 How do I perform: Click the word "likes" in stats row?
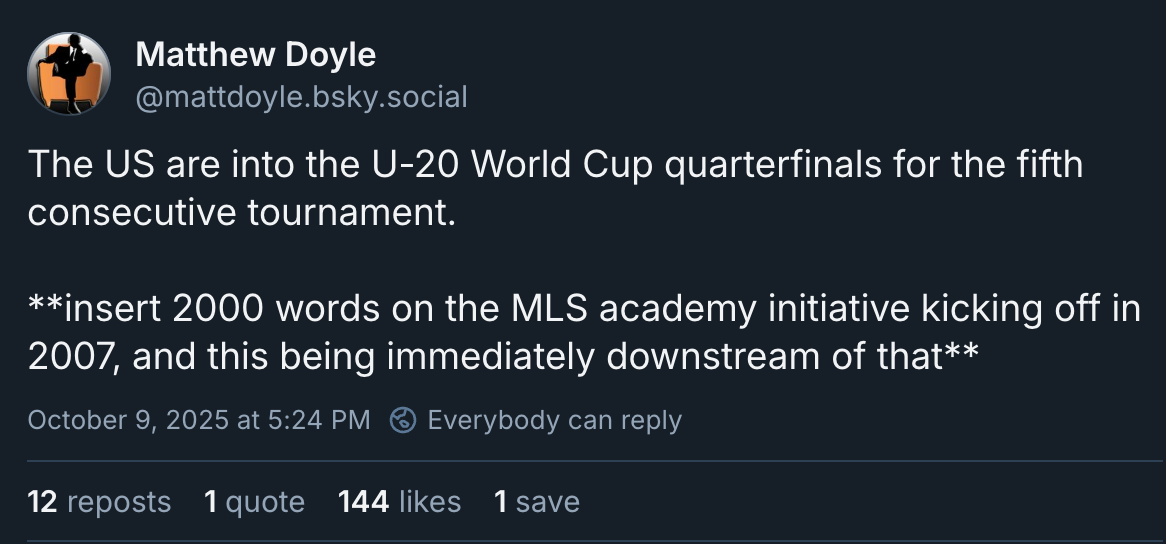[x=430, y=501]
